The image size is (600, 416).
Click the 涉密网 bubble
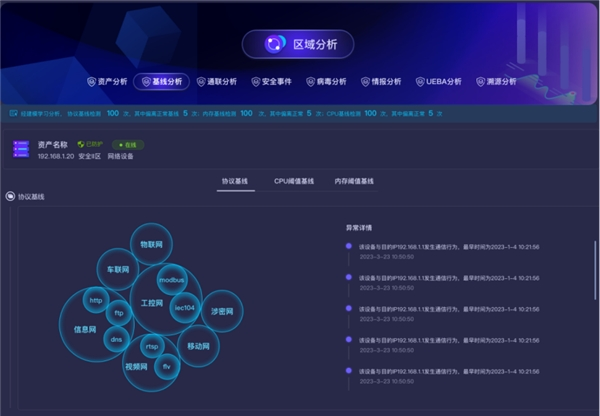221,311
